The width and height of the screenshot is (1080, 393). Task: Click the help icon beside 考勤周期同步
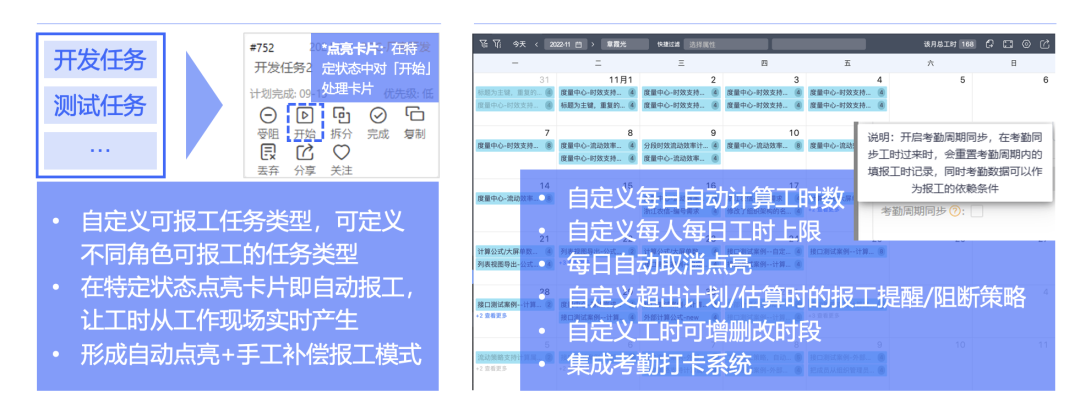coord(954,212)
